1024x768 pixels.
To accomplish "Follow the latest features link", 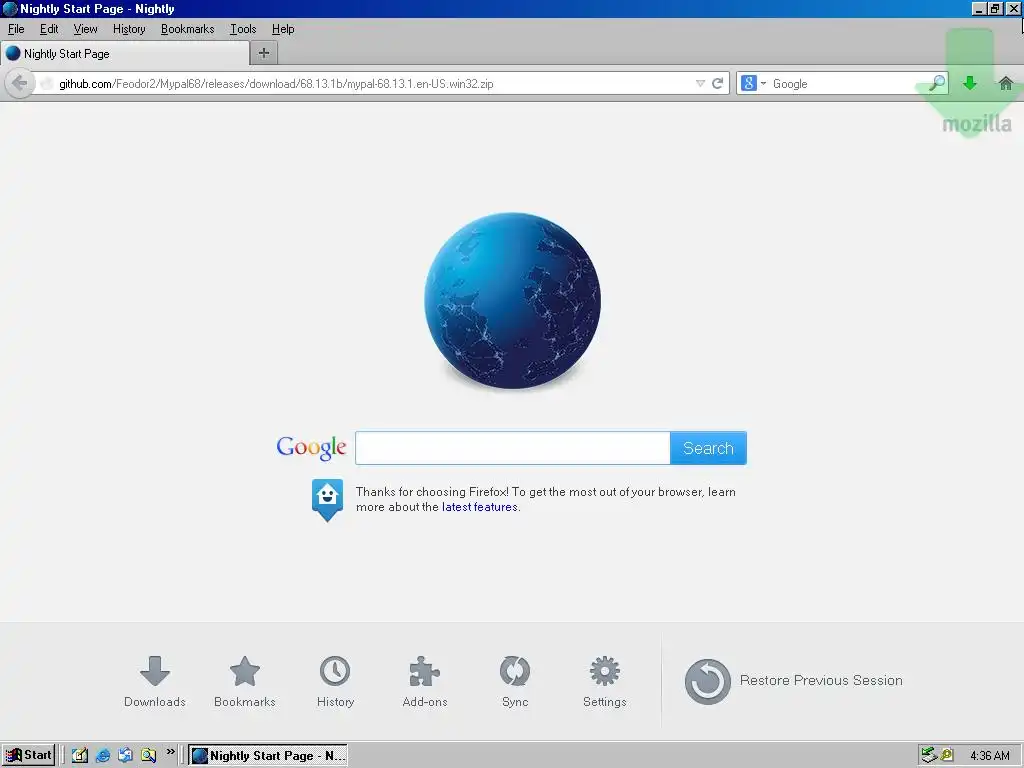I will (479, 507).
